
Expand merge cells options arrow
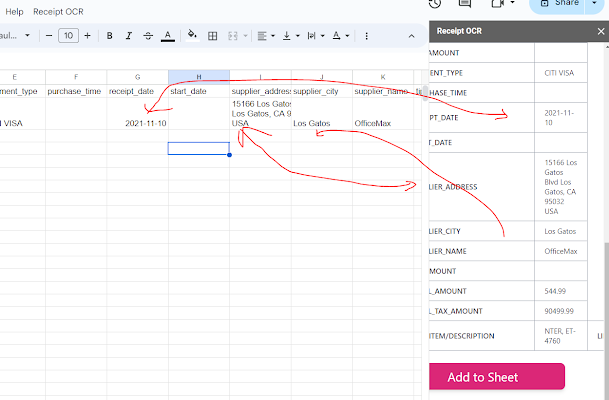[x=245, y=36]
